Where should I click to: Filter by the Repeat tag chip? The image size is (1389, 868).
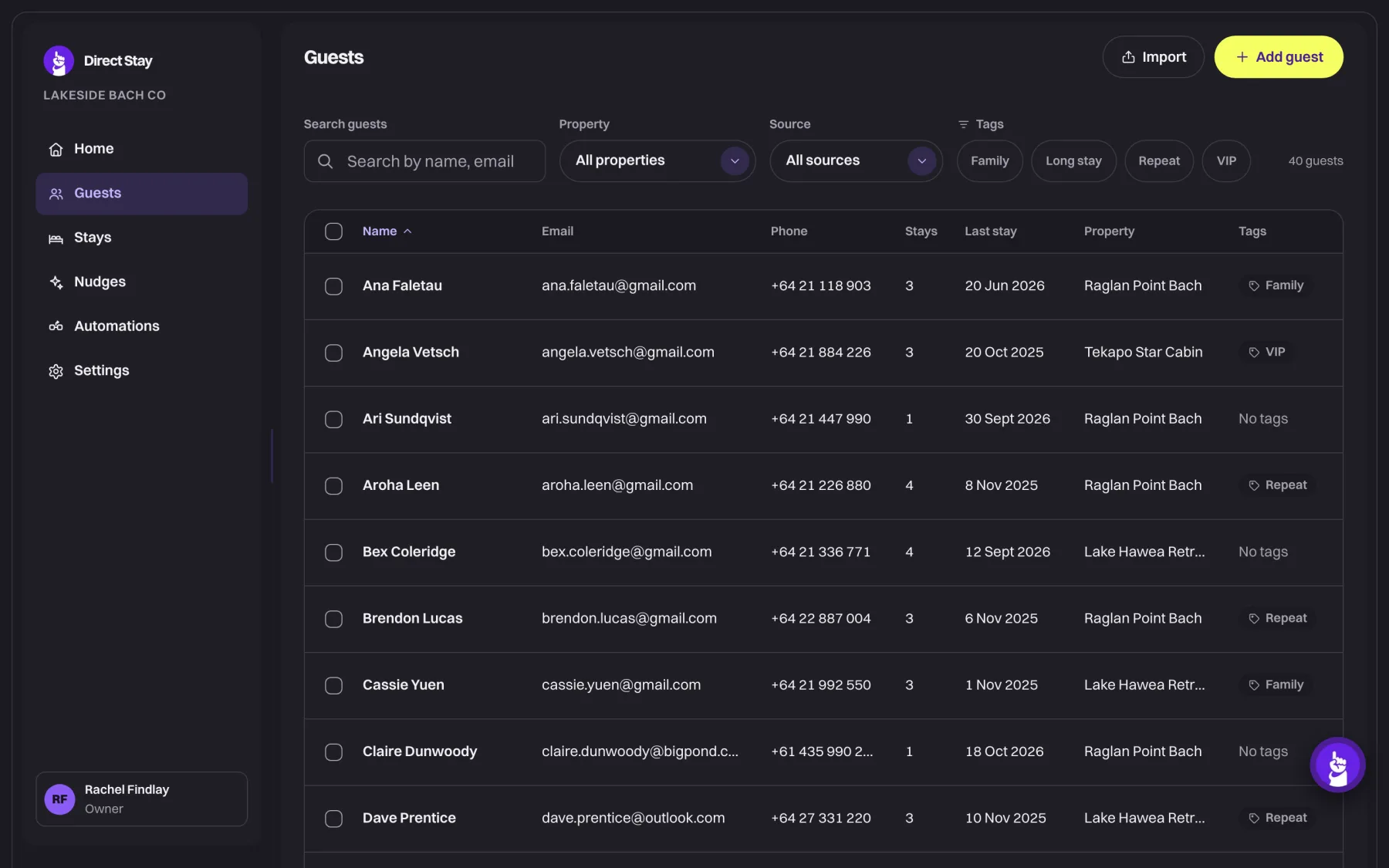1159,160
